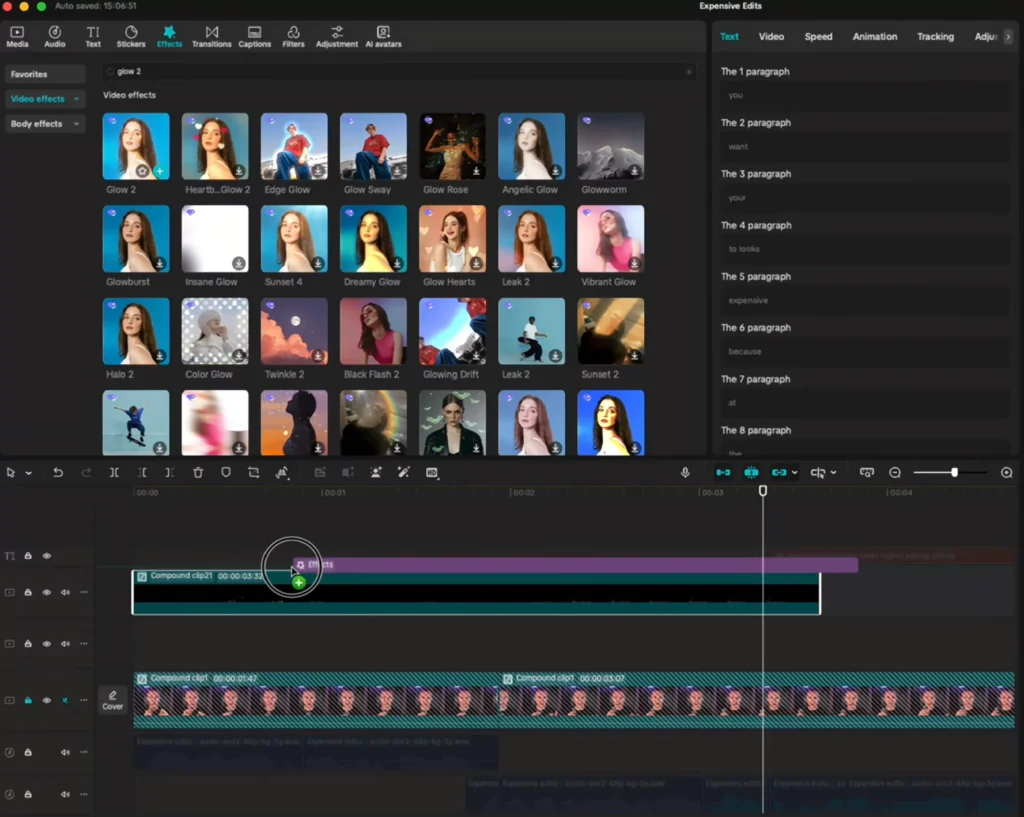
Task: Click the Split tool icon
Action: (x=114, y=473)
